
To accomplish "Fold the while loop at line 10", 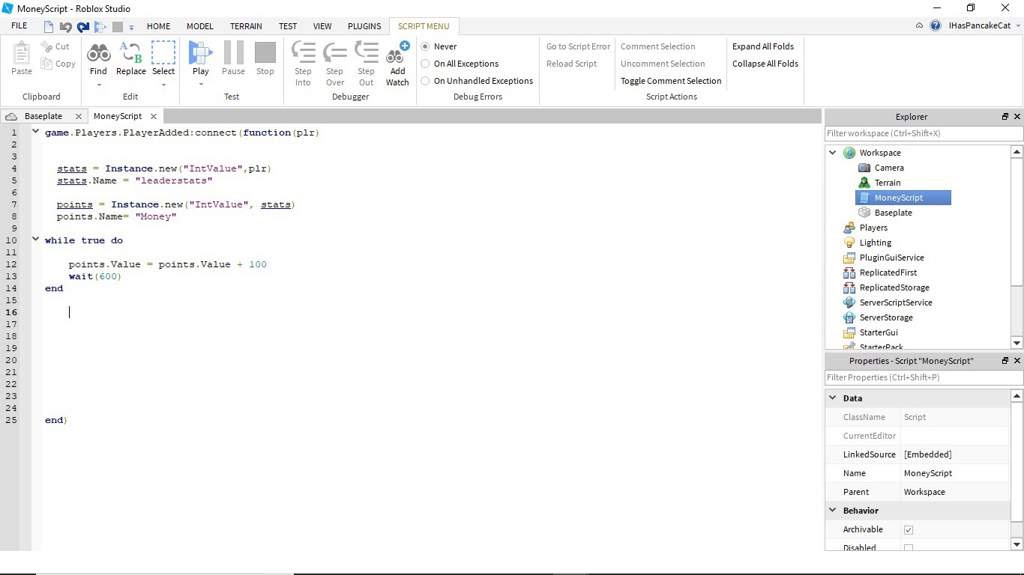I will (x=35, y=239).
